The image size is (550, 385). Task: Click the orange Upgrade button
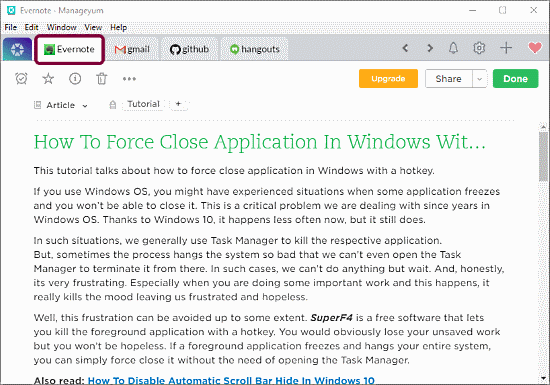point(388,79)
